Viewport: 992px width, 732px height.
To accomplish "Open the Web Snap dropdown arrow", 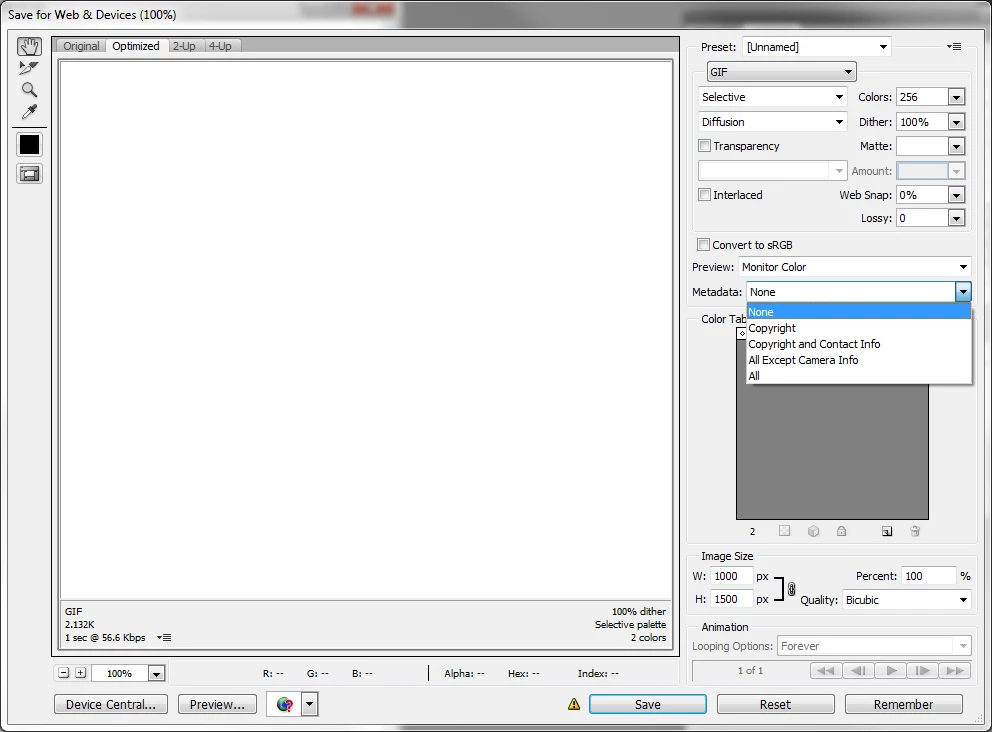I will coord(956,195).
